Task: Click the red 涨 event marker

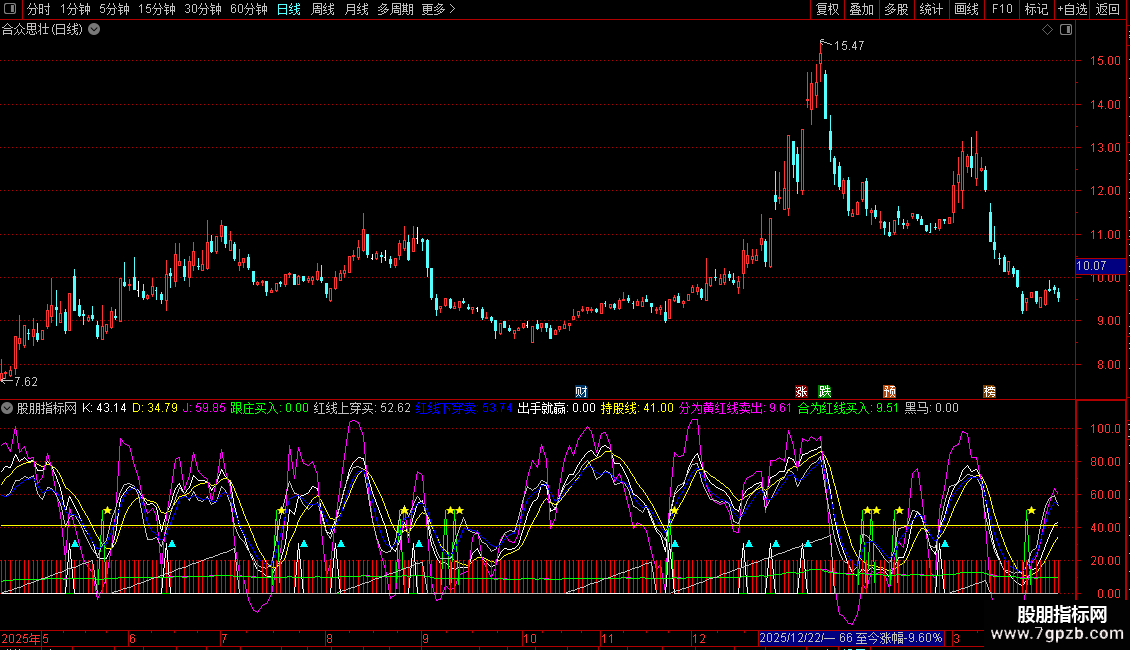Action: coord(801,391)
